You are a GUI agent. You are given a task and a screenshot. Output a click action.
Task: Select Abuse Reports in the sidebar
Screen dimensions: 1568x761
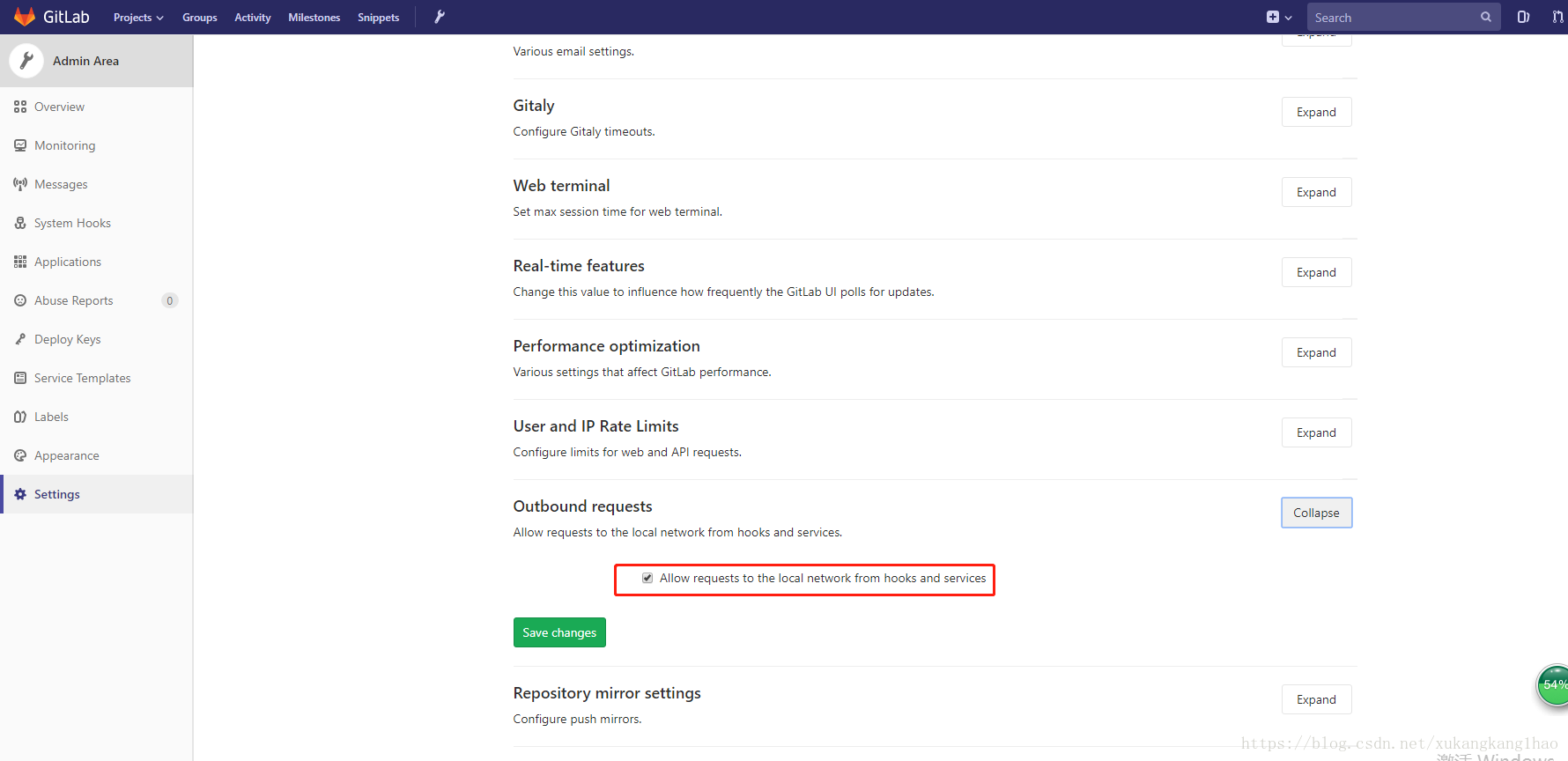pyautogui.click(x=96, y=300)
